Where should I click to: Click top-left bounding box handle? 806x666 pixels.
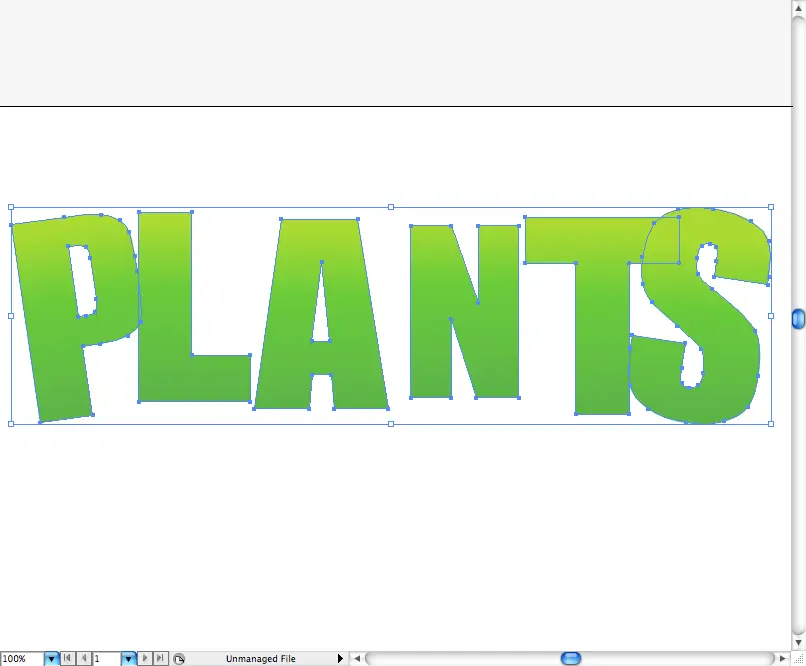(x=11, y=207)
